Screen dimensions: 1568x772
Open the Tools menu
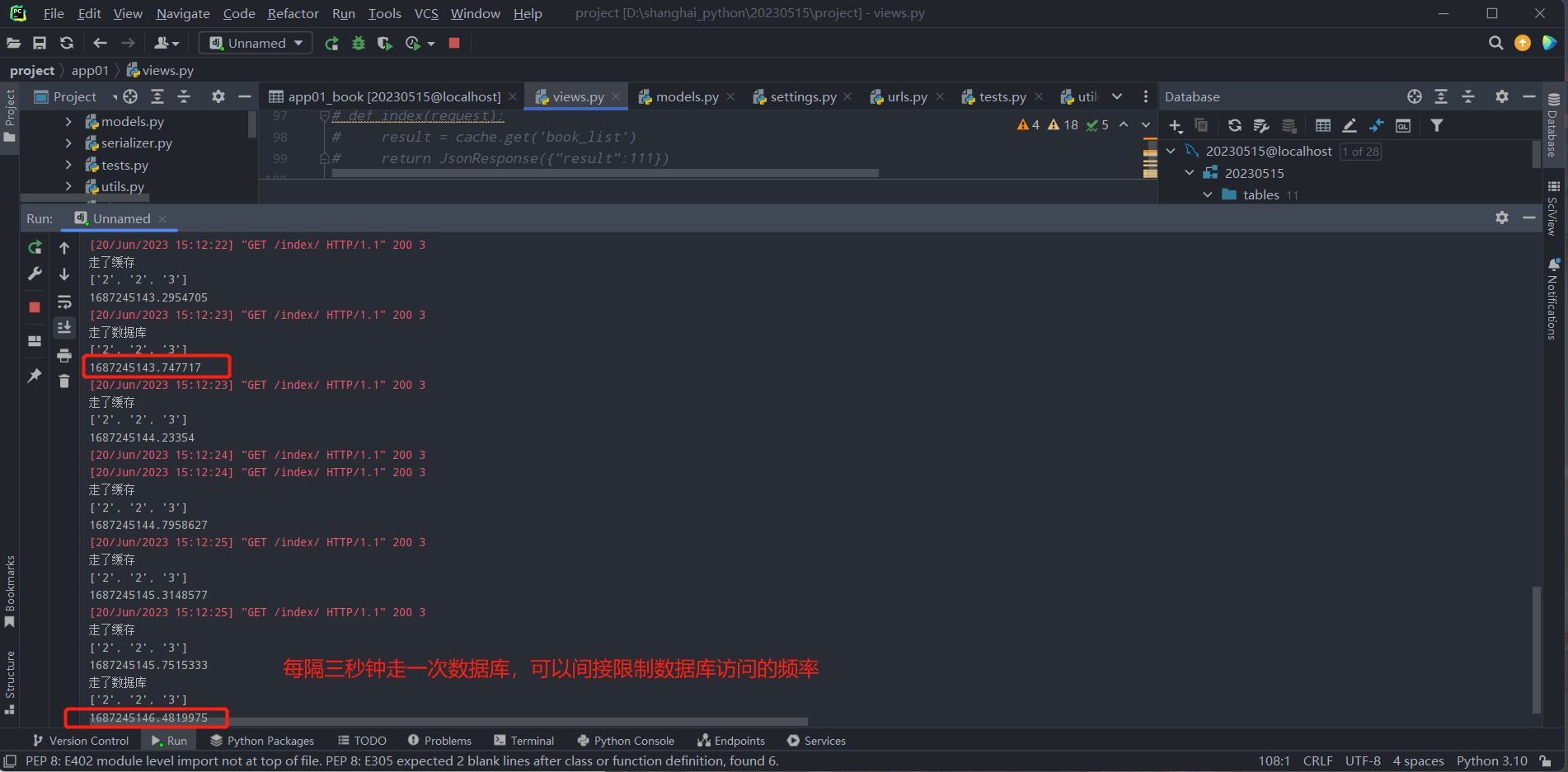(384, 13)
